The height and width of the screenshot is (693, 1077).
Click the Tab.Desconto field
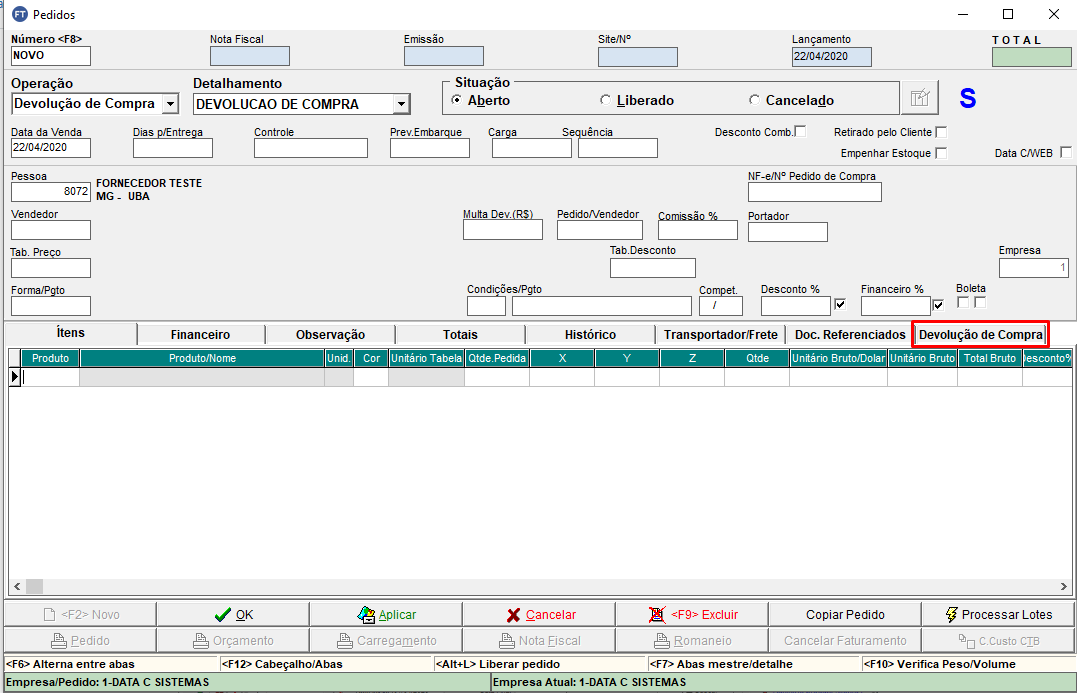(x=653, y=268)
